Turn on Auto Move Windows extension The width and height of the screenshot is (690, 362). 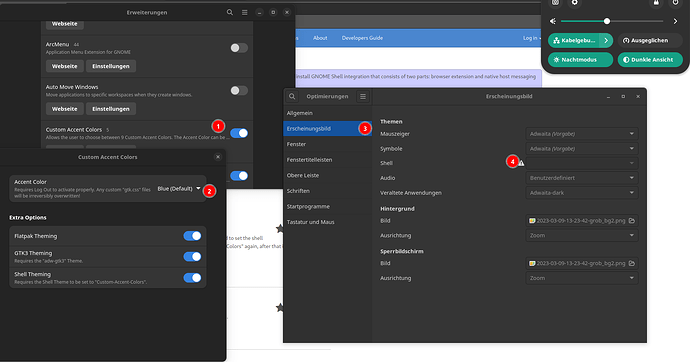coord(239,91)
